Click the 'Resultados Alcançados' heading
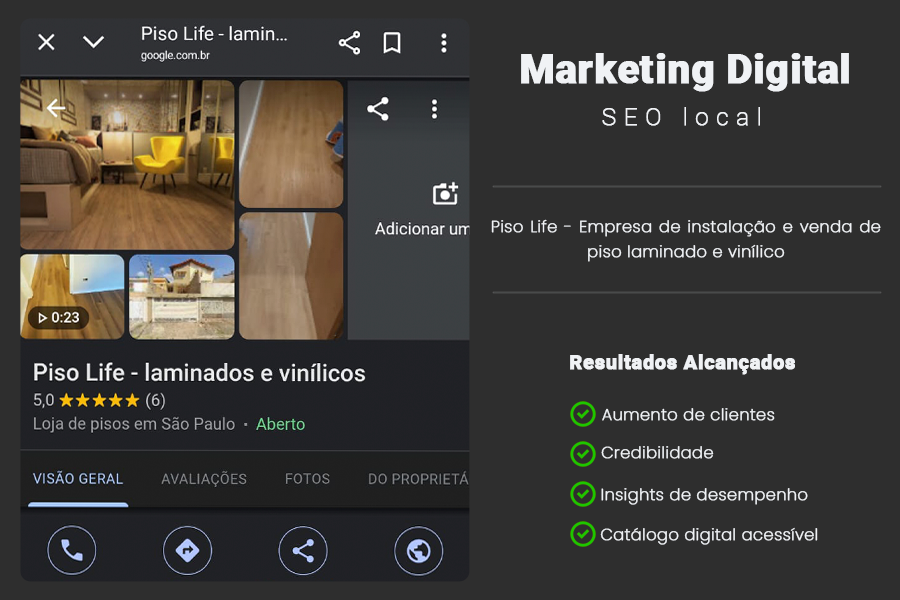 pyautogui.click(x=682, y=363)
